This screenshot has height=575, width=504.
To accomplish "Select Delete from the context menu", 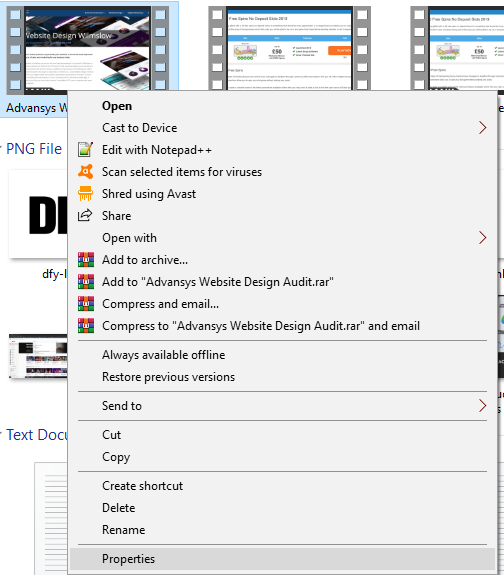I will 282,508.
